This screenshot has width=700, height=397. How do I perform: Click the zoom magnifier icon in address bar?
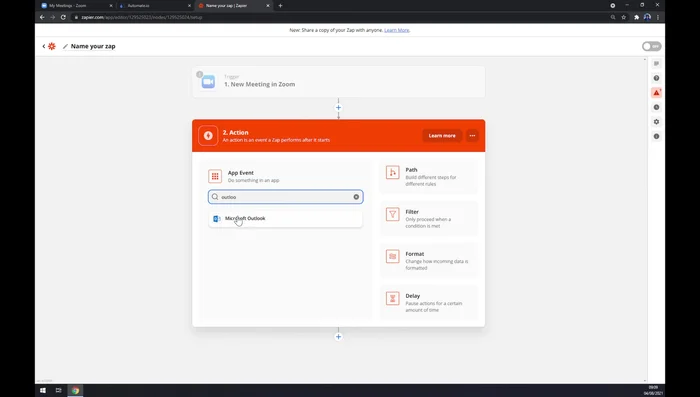click(613, 17)
